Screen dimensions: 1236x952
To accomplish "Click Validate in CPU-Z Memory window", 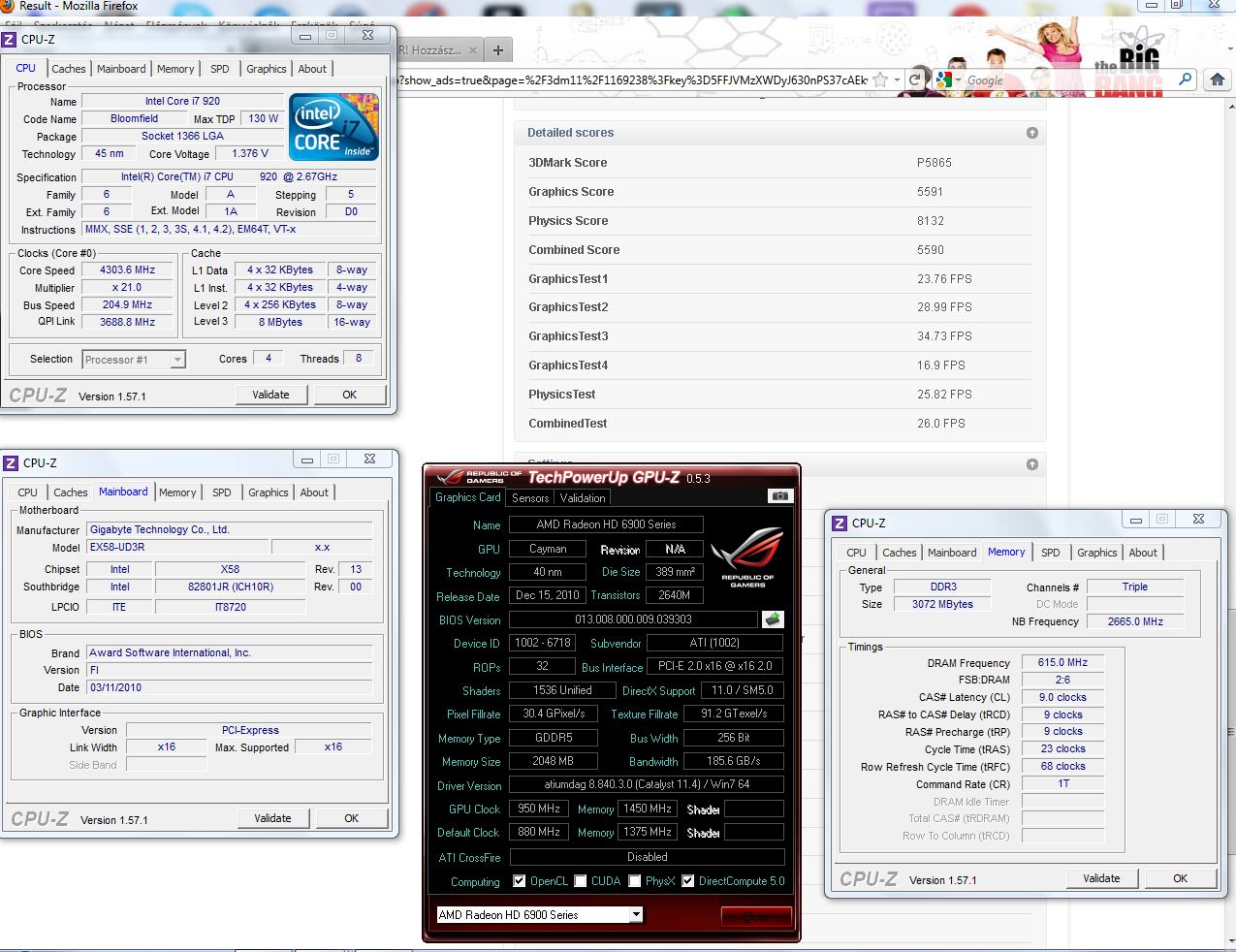I will (x=1102, y=878).
